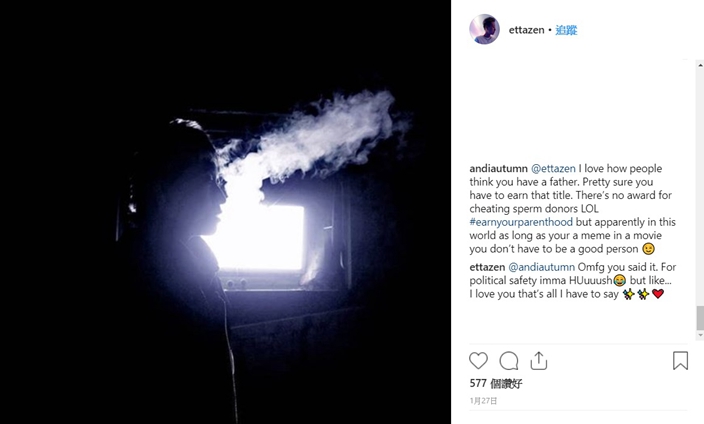Open comments with the speech bubble icon
This screenshot has height=424, width=704.
pyautogui.click(x=509, y=361)
